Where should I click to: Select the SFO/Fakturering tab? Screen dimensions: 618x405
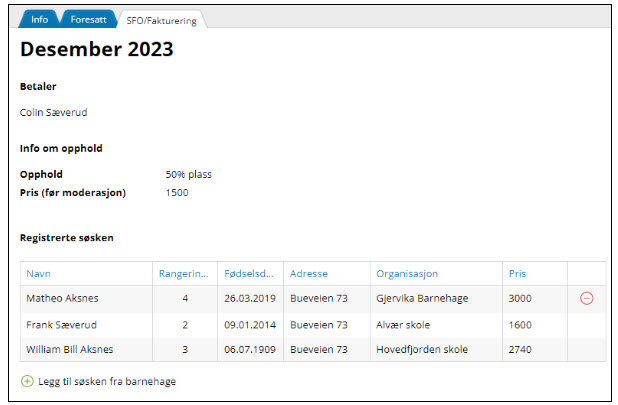161,20
